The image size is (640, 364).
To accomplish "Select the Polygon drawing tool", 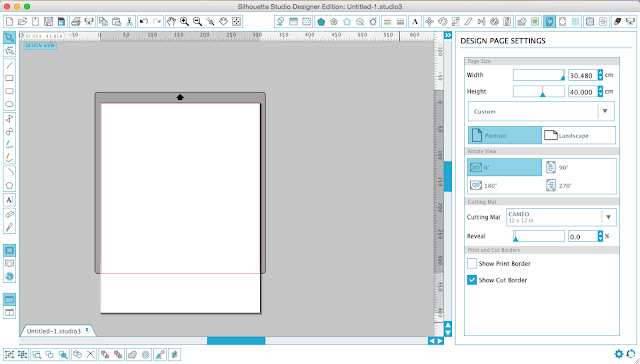I will (x=9, y=185).
